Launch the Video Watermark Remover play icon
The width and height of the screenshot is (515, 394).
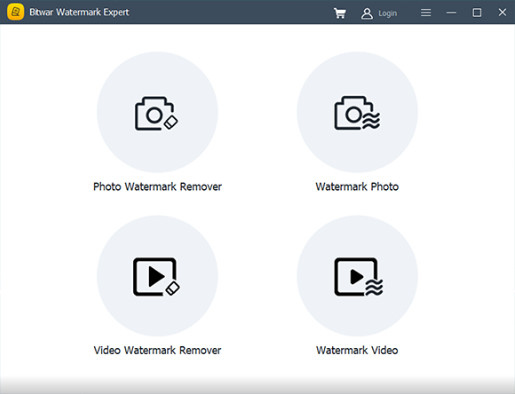[x=157, y=276]
